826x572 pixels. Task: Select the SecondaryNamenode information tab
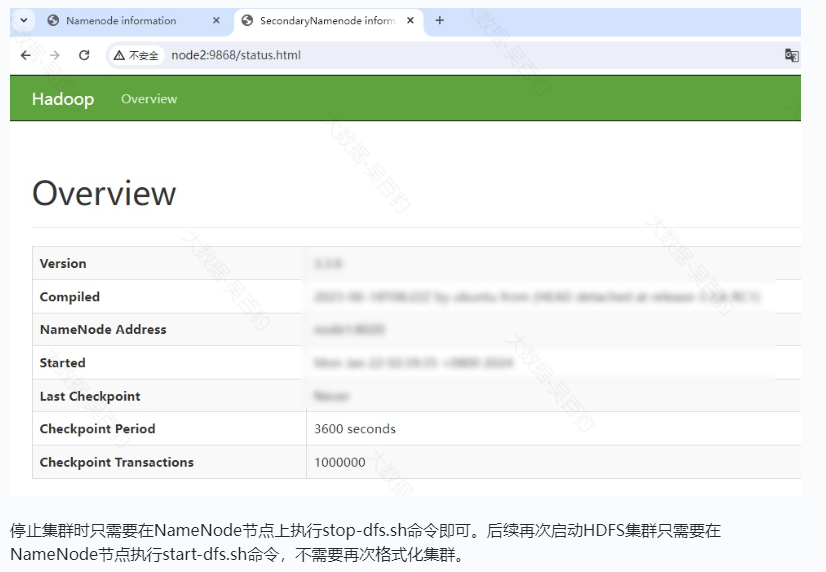pos(327,21)
